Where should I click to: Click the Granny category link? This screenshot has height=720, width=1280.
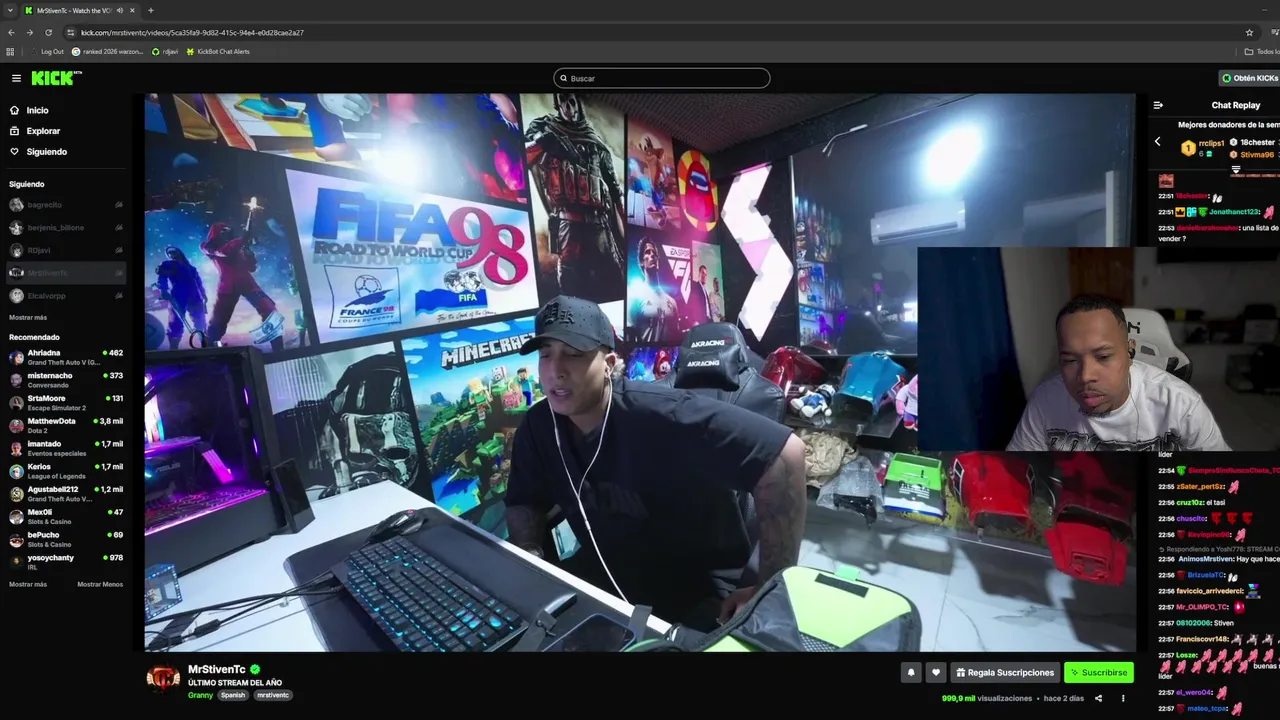200,695
